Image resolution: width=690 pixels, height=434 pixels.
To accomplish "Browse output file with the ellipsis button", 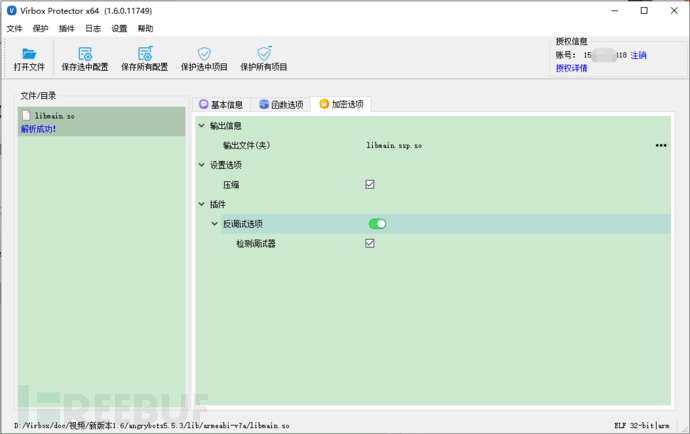I will [x=661, y=145].
